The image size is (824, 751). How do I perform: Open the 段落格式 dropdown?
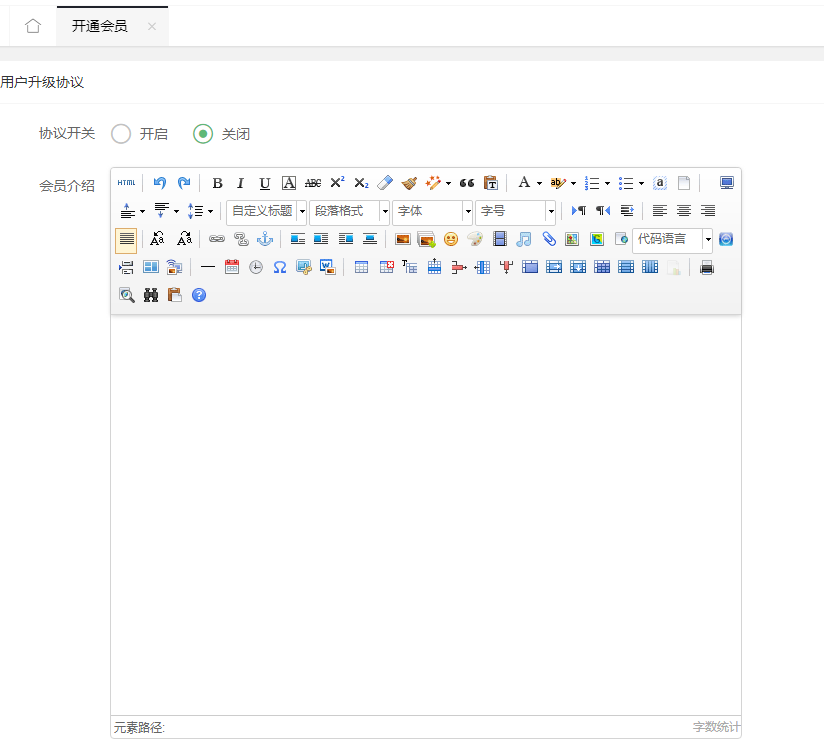tap(349, 211)
